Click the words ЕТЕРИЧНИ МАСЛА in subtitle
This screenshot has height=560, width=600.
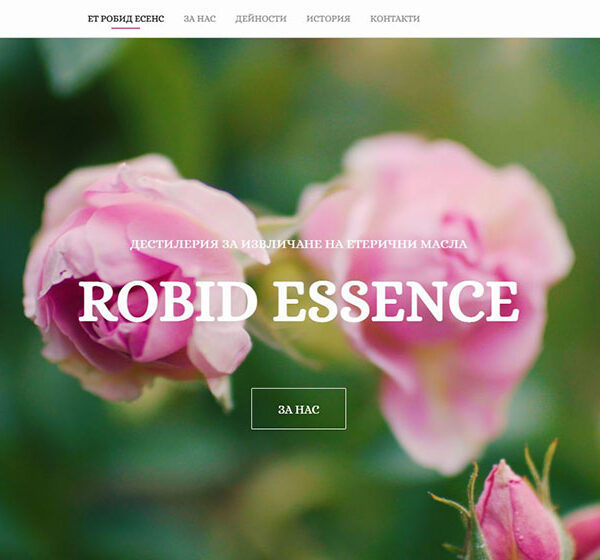[x=406, y=244]
